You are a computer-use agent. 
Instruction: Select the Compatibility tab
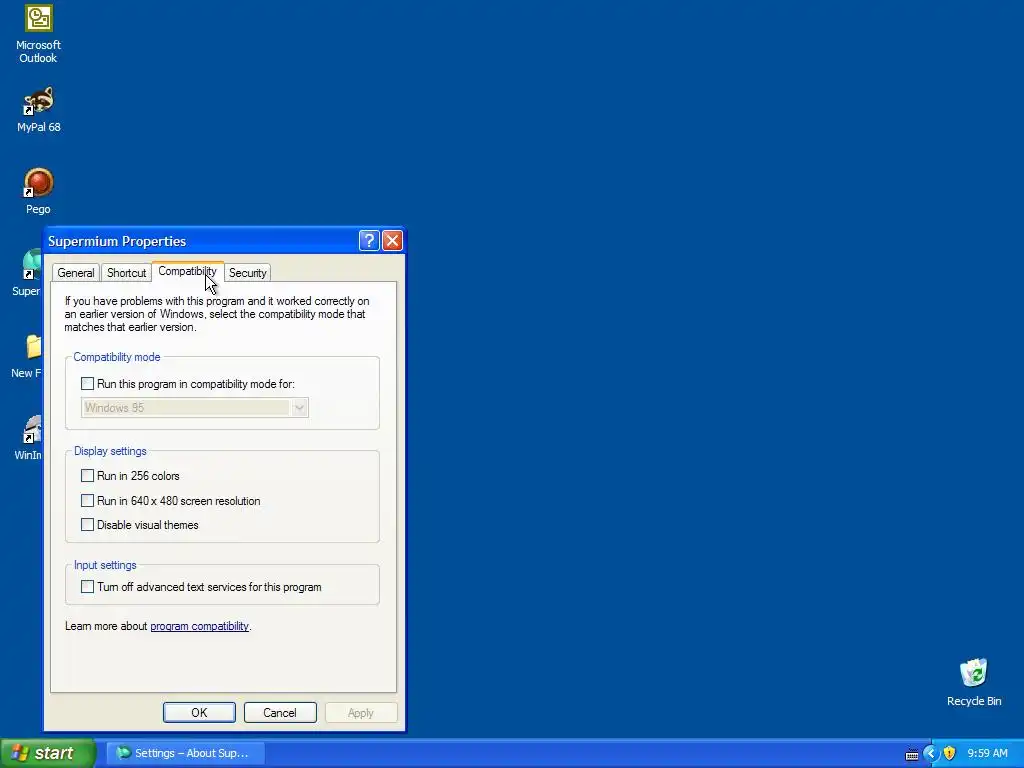coord(187,271)
